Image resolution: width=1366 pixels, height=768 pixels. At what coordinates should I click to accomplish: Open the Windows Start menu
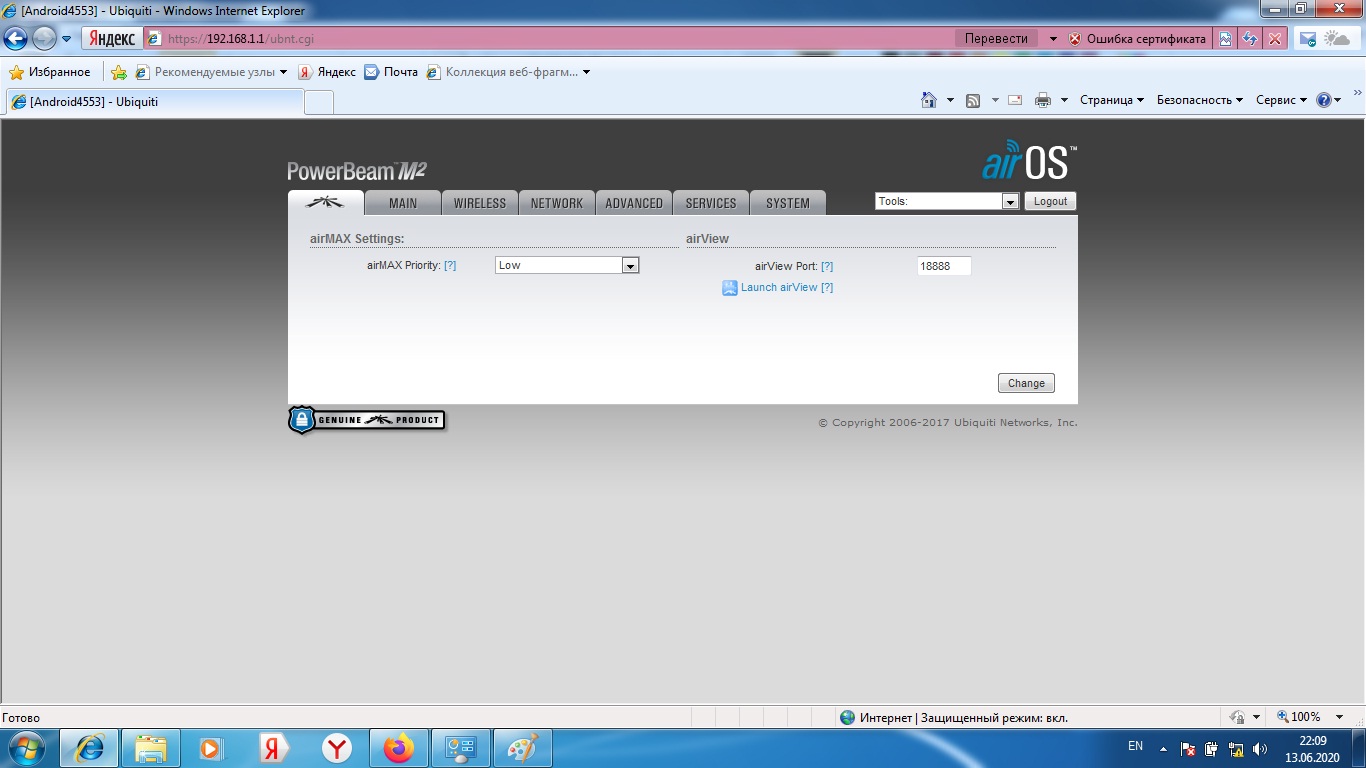click(24, 748)
